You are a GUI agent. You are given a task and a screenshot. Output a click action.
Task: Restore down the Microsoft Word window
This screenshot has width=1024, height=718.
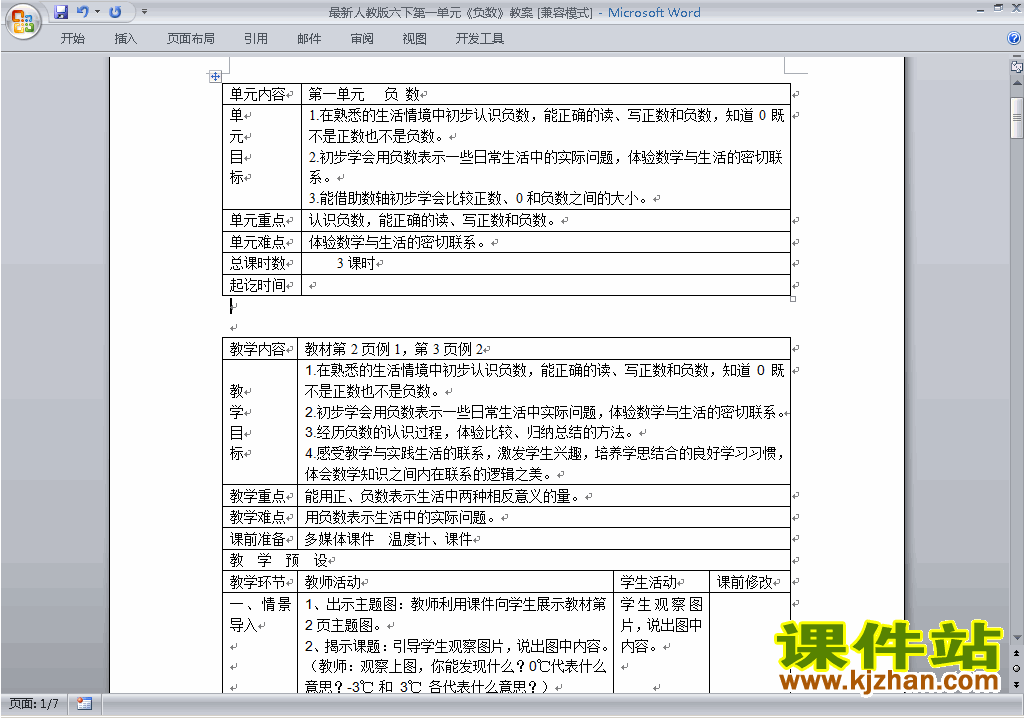tap(998, 8)
